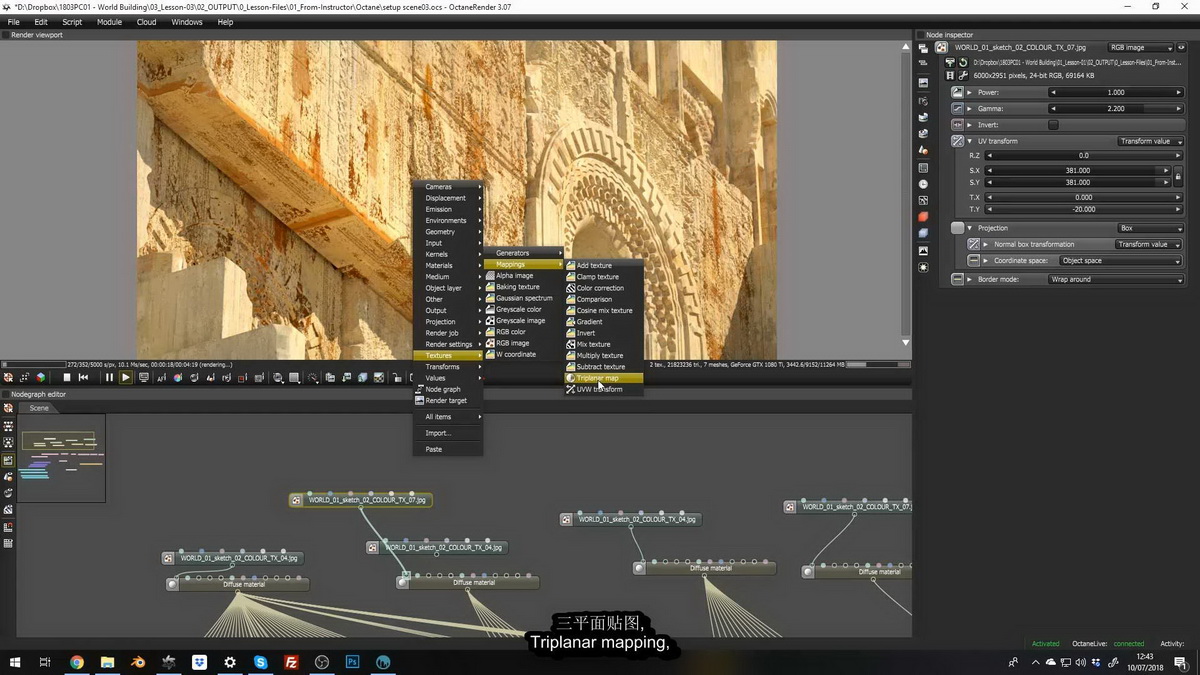
Task: Open the RGB image node type dropdown
Action: tap(1140, 47)
